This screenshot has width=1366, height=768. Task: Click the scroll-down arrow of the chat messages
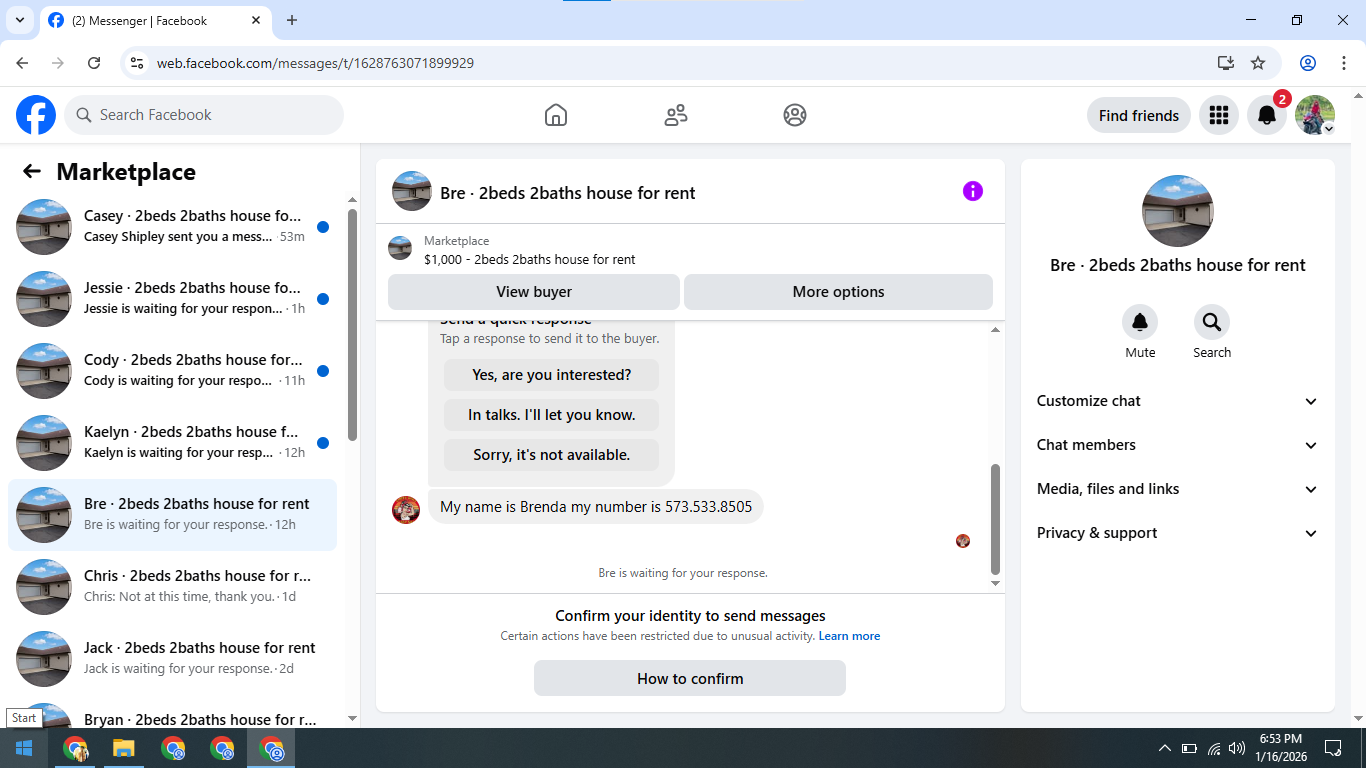(x=995, y=583)
